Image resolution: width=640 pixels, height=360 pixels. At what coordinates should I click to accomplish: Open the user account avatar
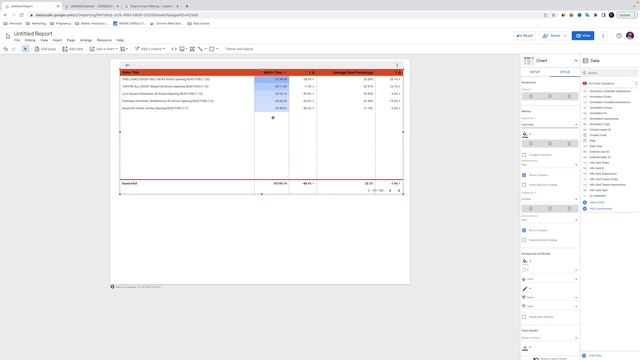click(630, 36)
